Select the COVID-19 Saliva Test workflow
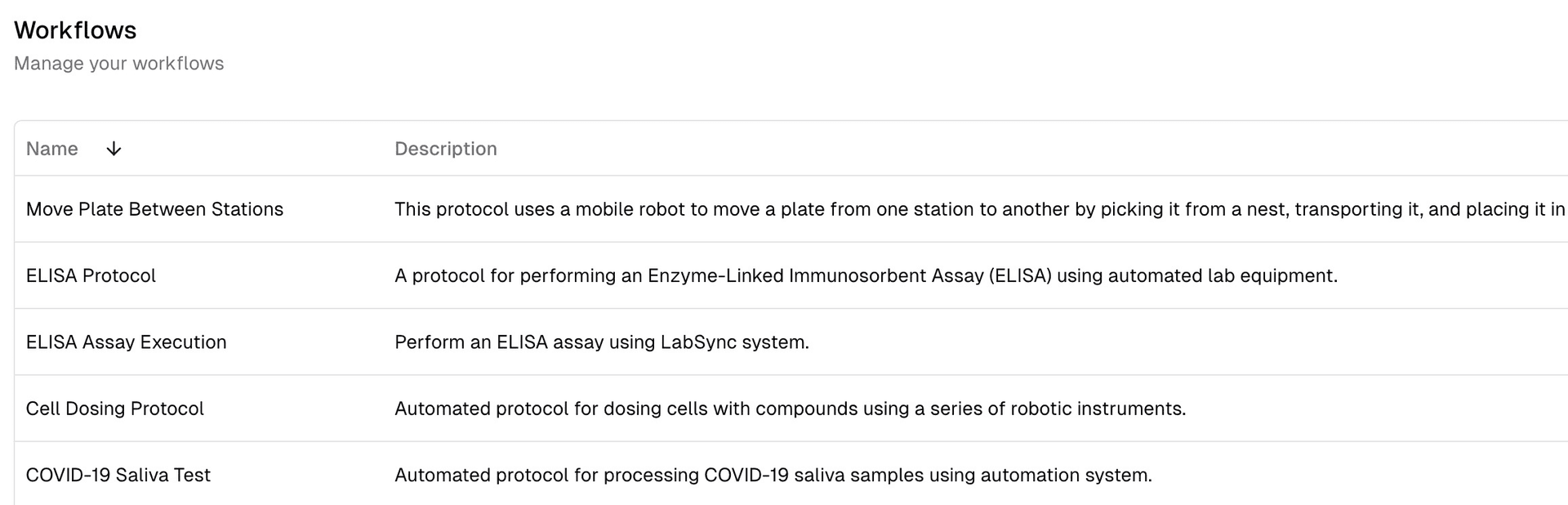 118,475
